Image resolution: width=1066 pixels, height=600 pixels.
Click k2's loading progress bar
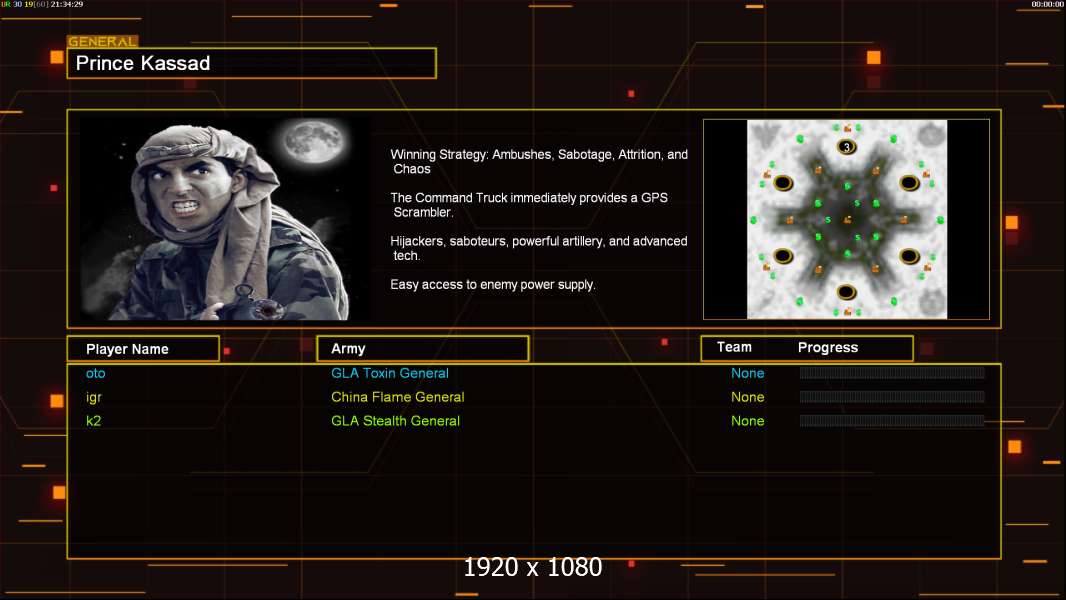tap(892, 421)
